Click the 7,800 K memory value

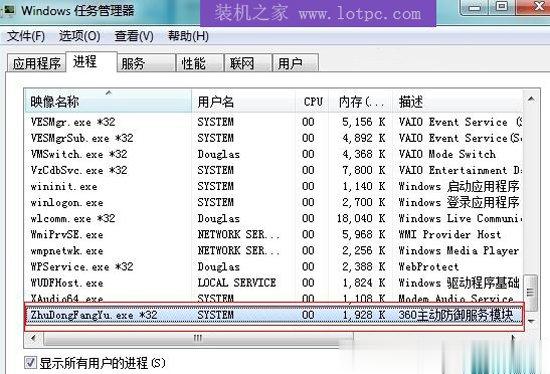[364, 171]
